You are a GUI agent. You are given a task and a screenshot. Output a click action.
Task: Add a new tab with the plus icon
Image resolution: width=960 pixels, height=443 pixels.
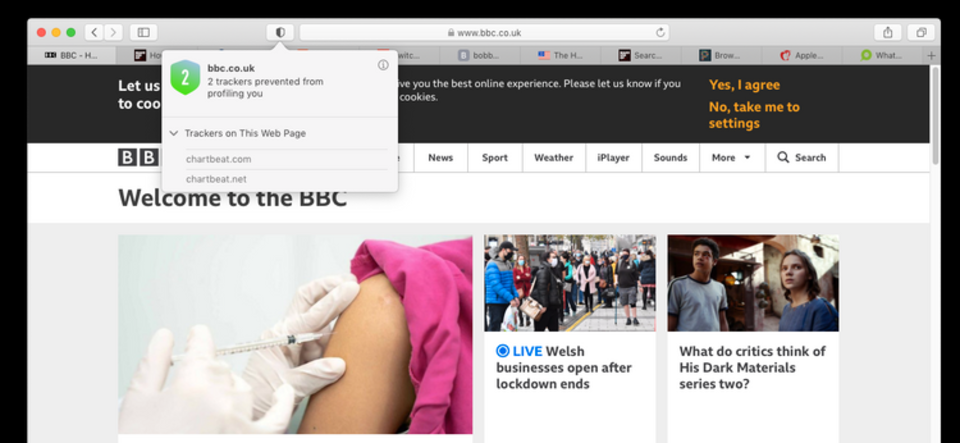932,55
